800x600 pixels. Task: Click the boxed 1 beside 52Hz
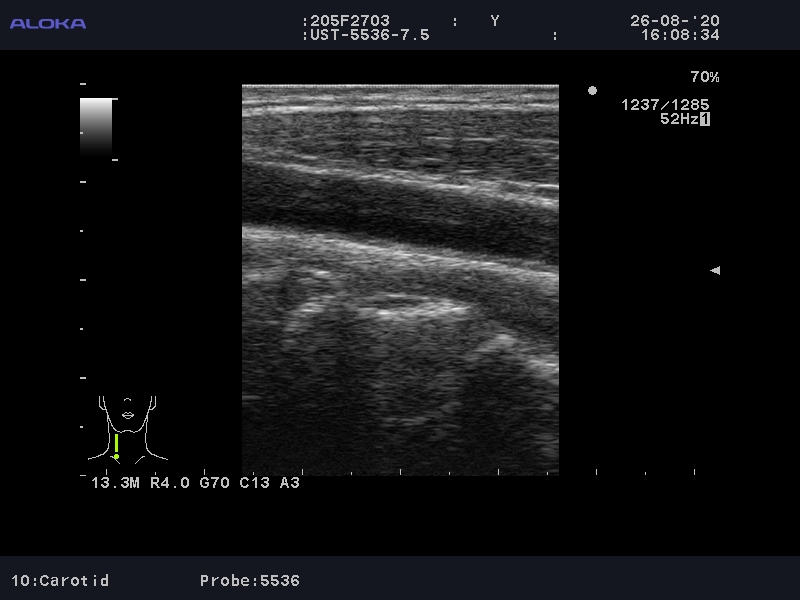point(705,119)
